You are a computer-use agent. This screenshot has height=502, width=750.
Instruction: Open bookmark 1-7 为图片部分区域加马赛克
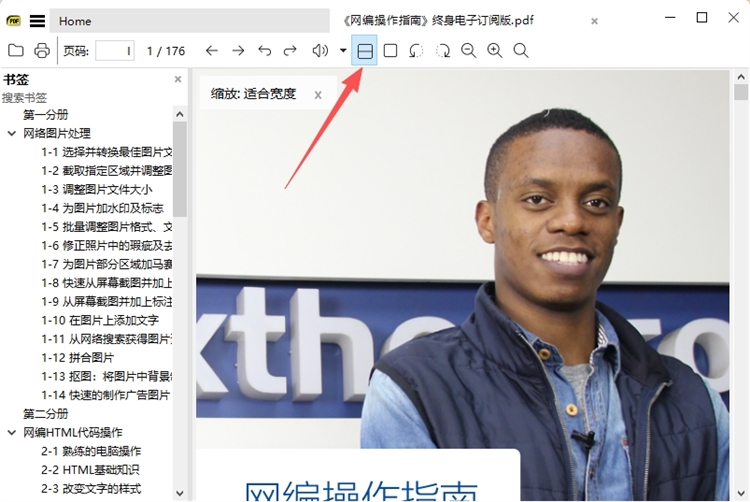[107, 264]
